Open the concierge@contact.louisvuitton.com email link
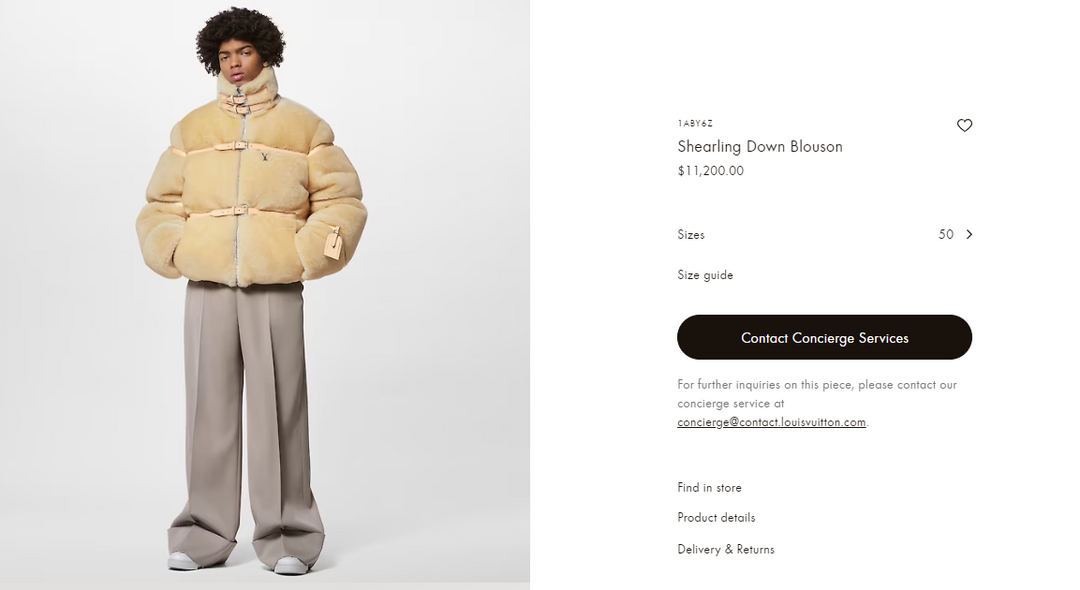This screenshot has height=590, width=1080. coord(771,422)
